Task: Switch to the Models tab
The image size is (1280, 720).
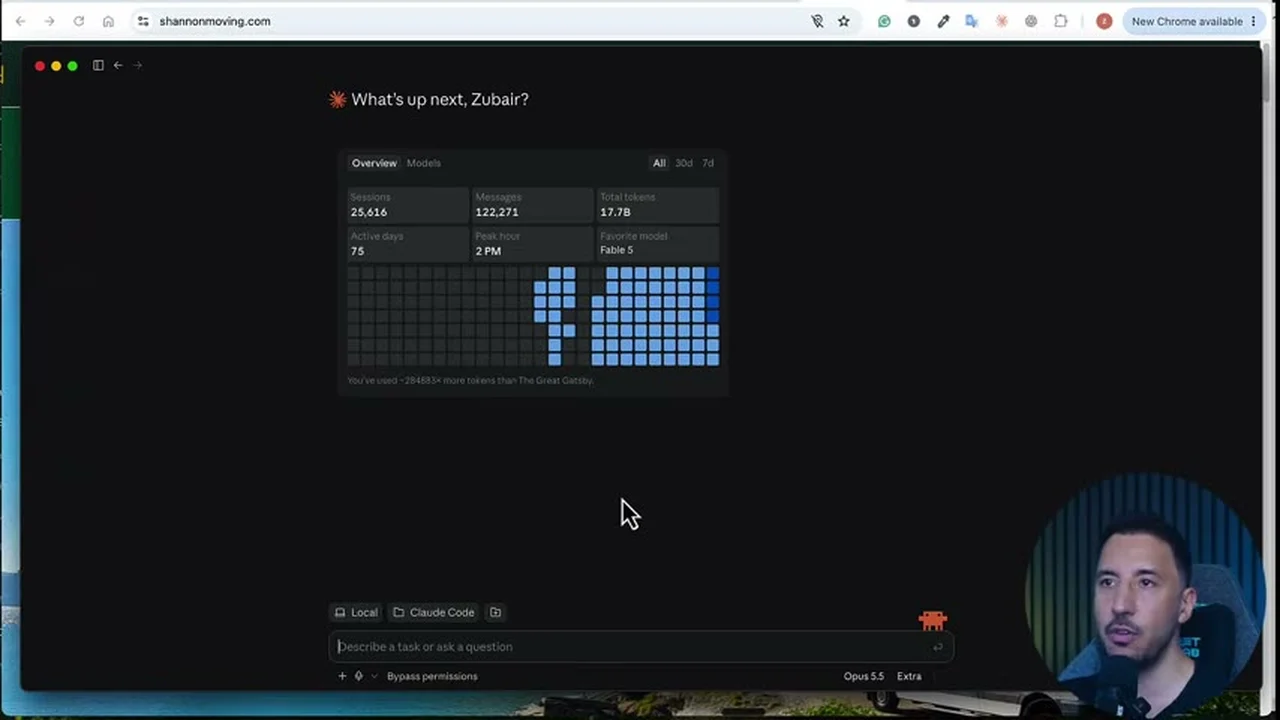Action: pos(424,163)
